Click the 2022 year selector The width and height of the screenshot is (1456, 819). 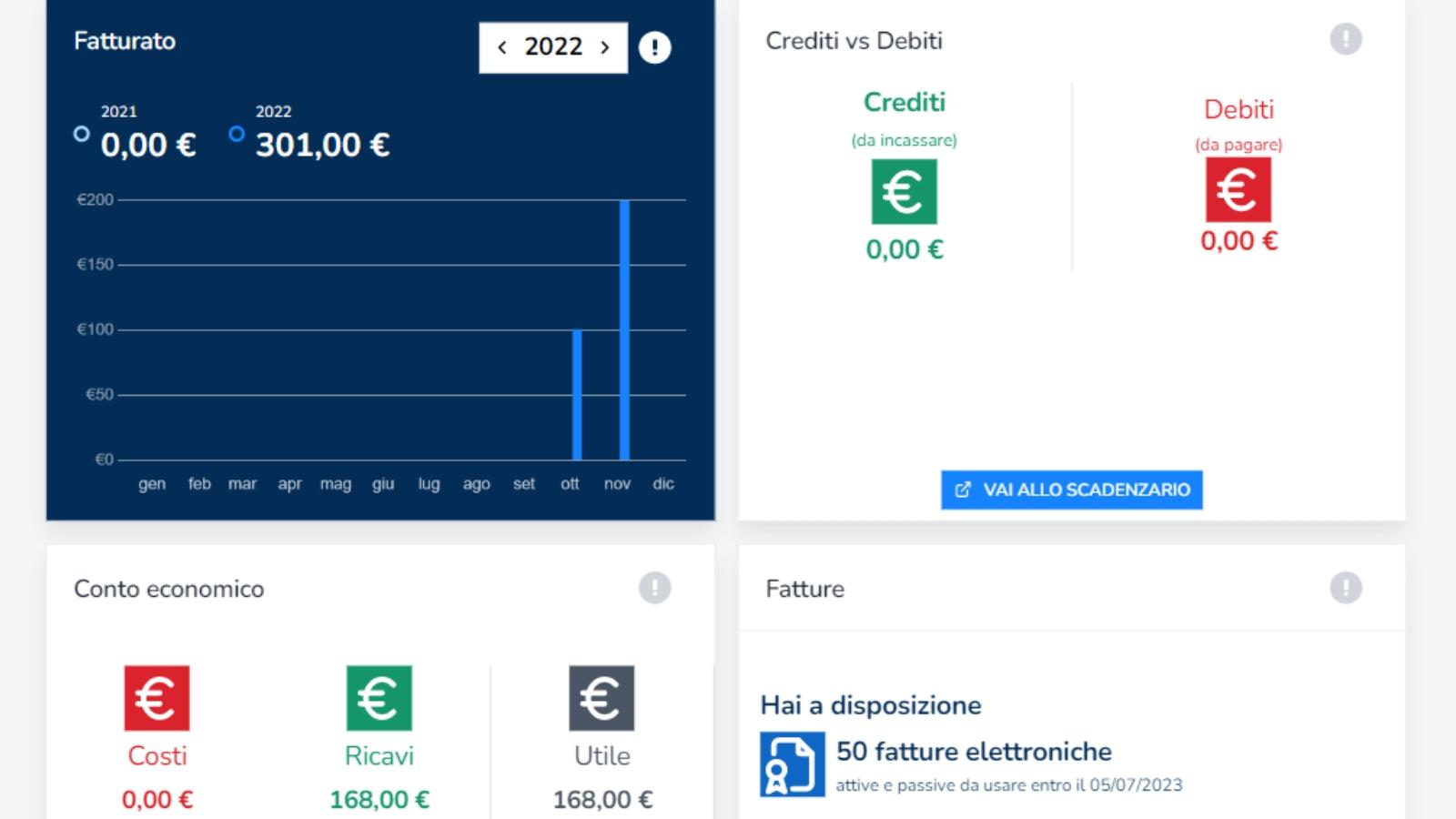552,47
